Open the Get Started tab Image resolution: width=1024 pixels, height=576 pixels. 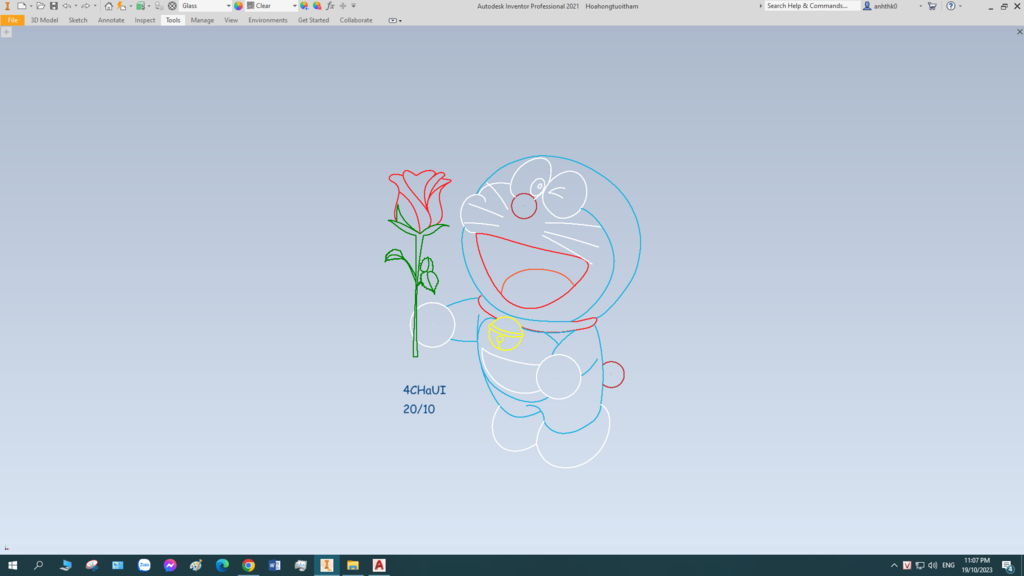click(313, 20)
